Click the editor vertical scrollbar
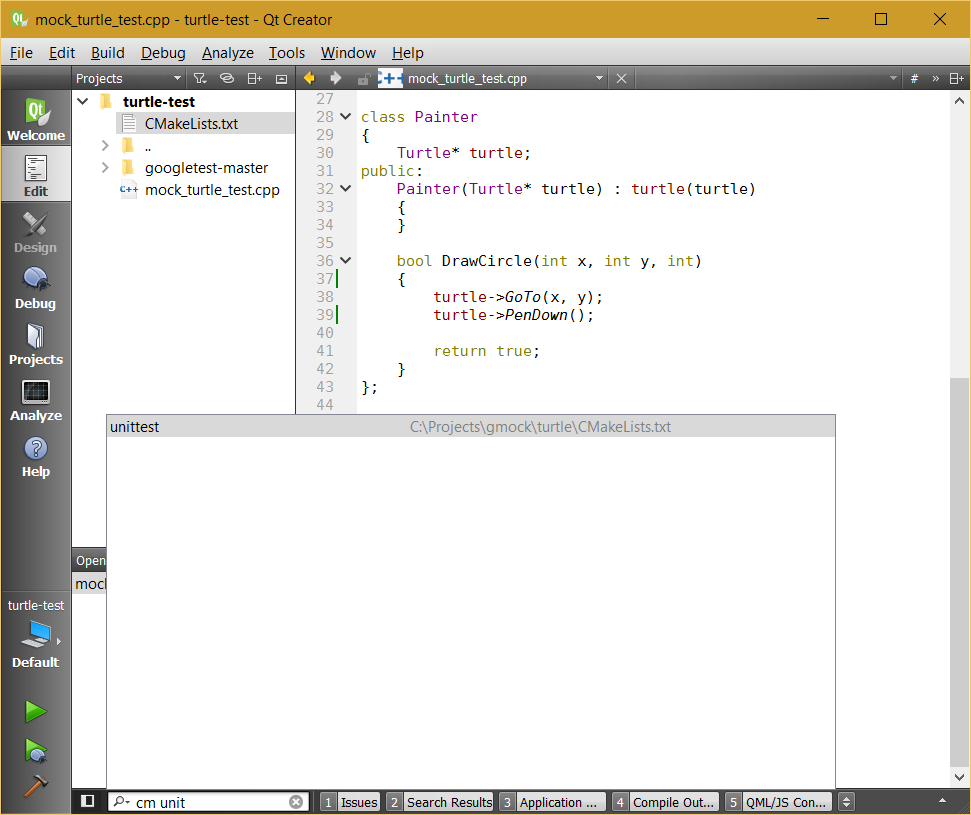The image size is (971, 815). (x=959, y=573)
